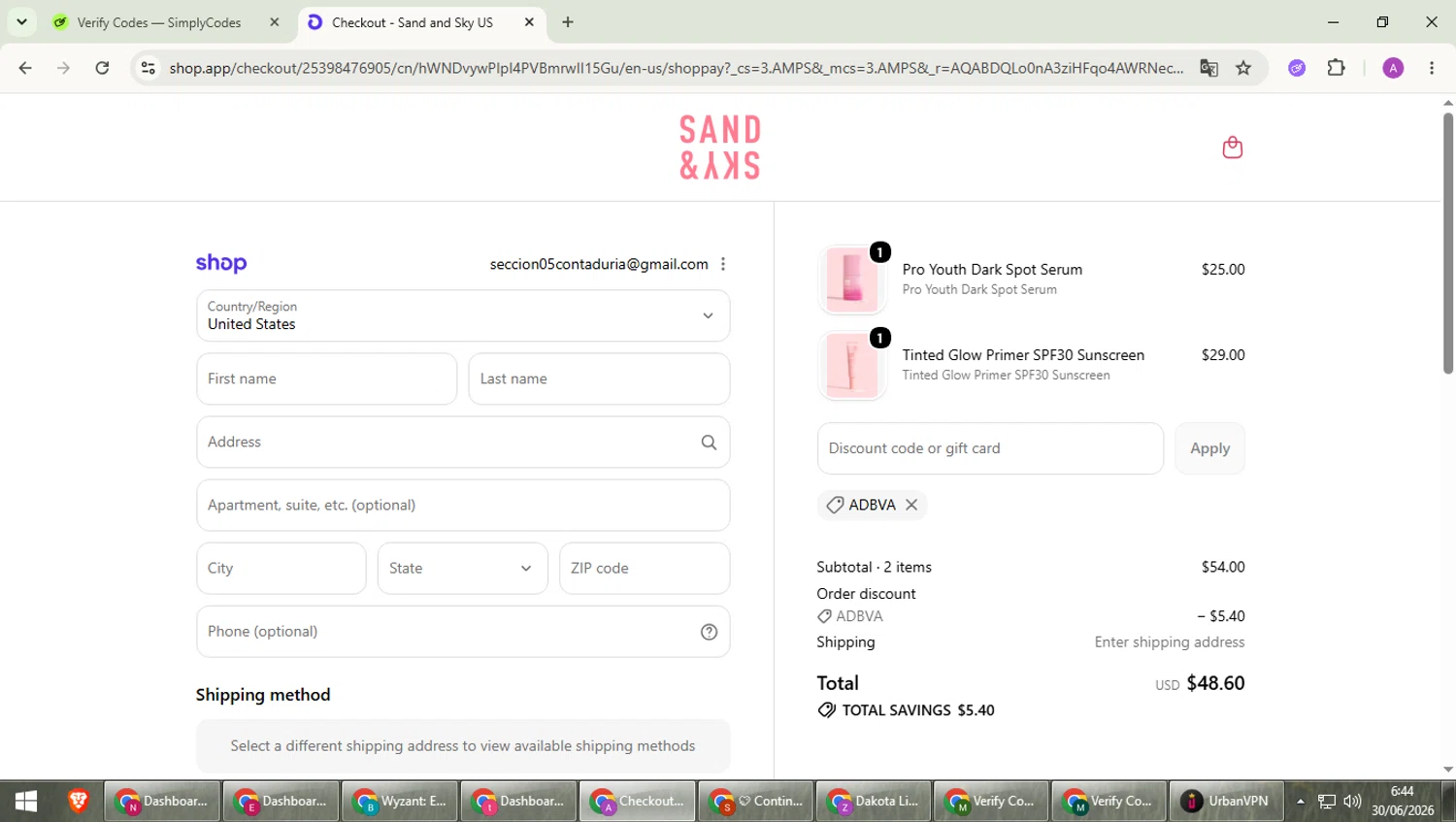Viewport: 1456px width, 822px height.
Task: Click the Discount code or gift card field
Action: (x=990, y=448)
